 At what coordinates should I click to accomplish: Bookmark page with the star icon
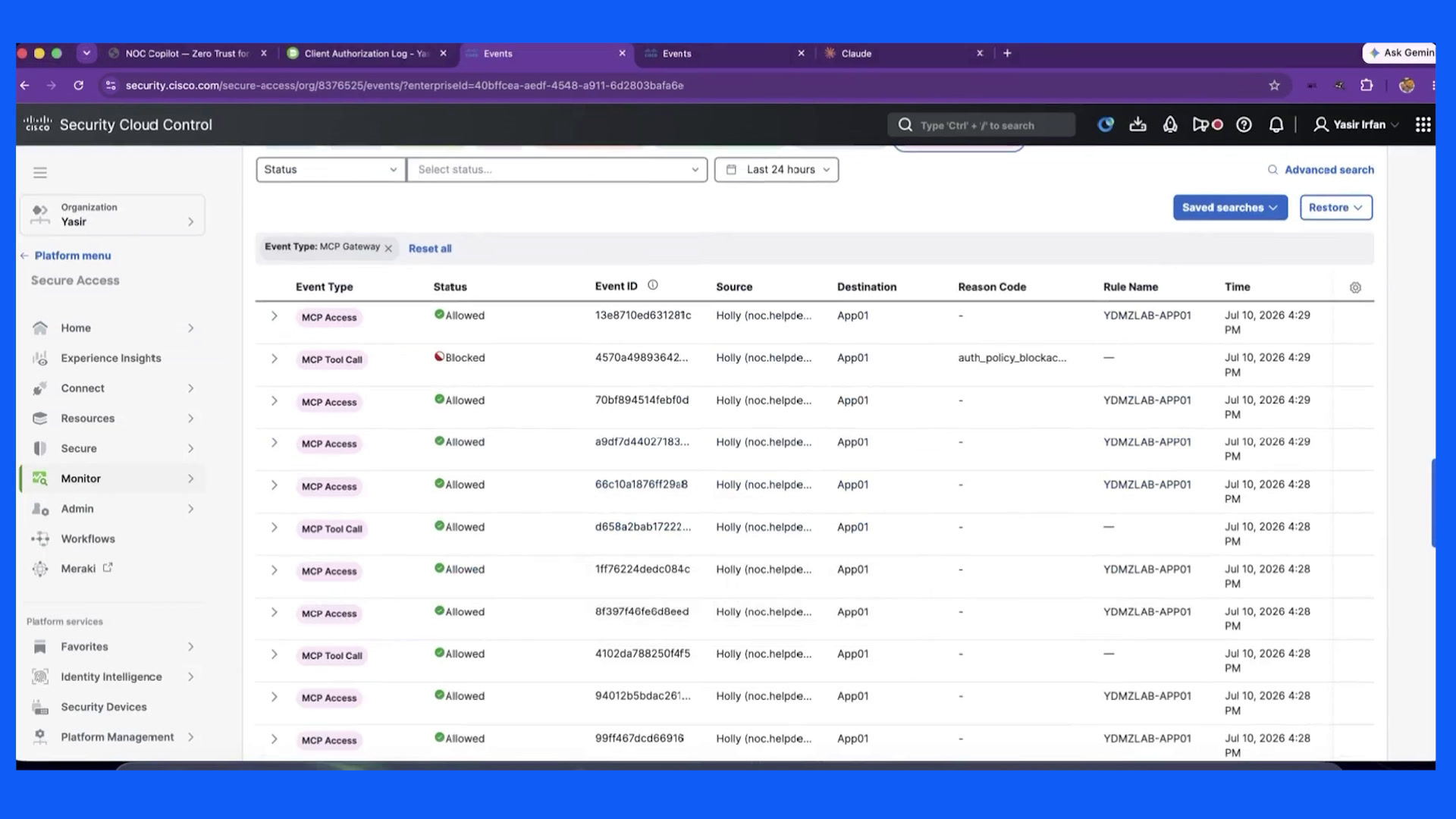tap(1274, 86)
